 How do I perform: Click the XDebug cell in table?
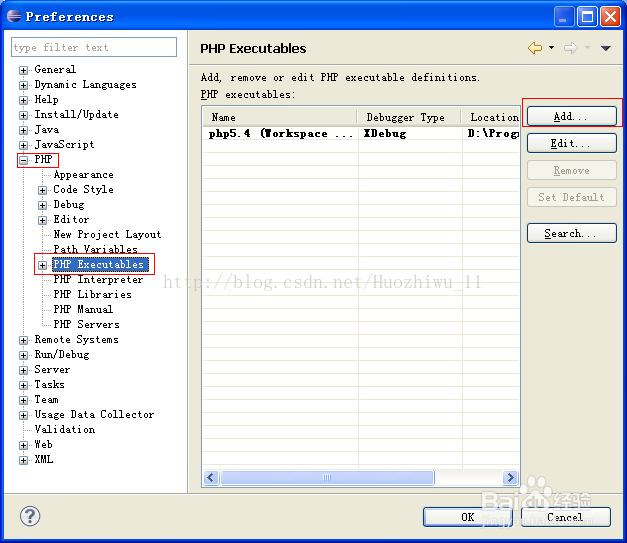385,134
